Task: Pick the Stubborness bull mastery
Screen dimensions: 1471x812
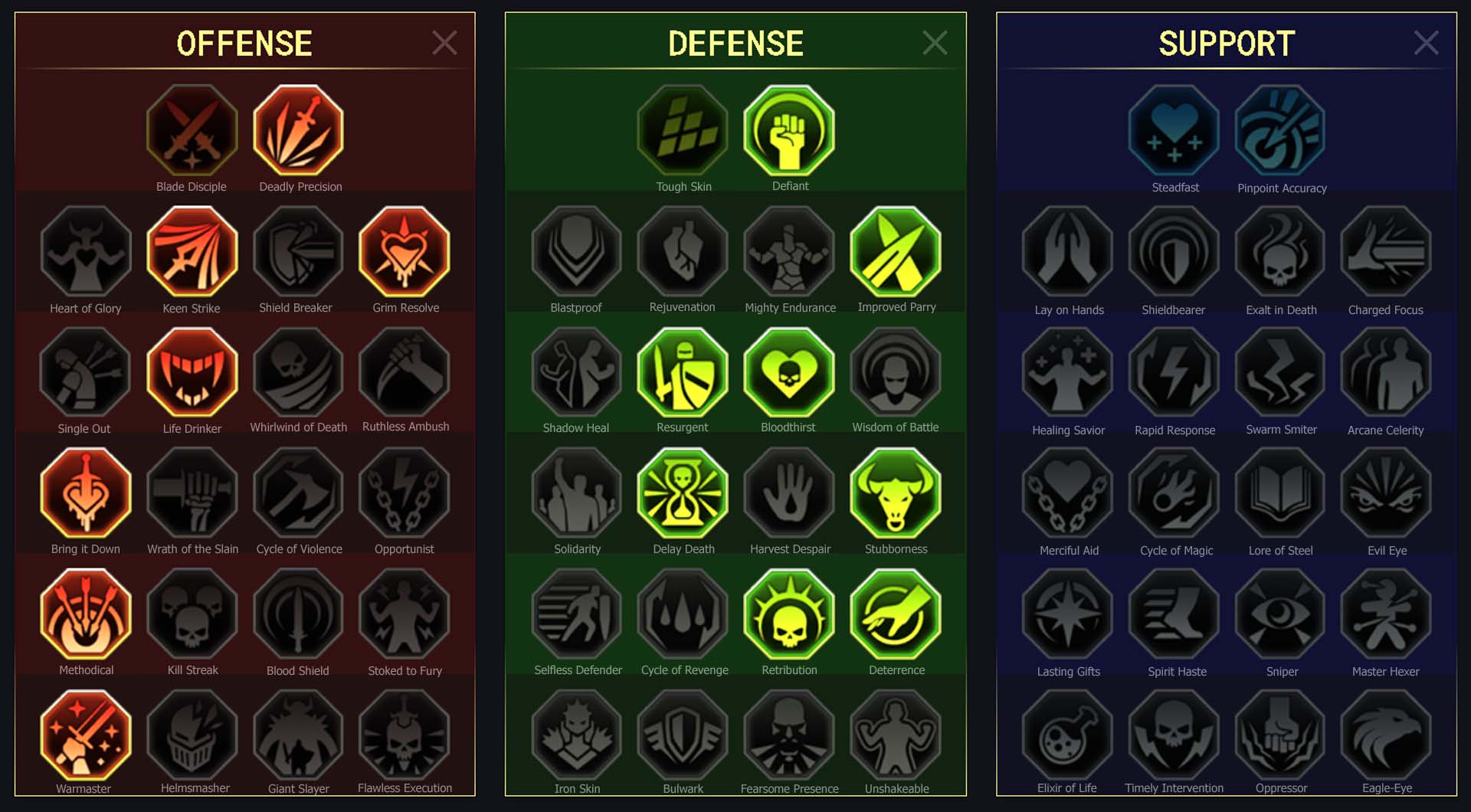Action: 896,493
